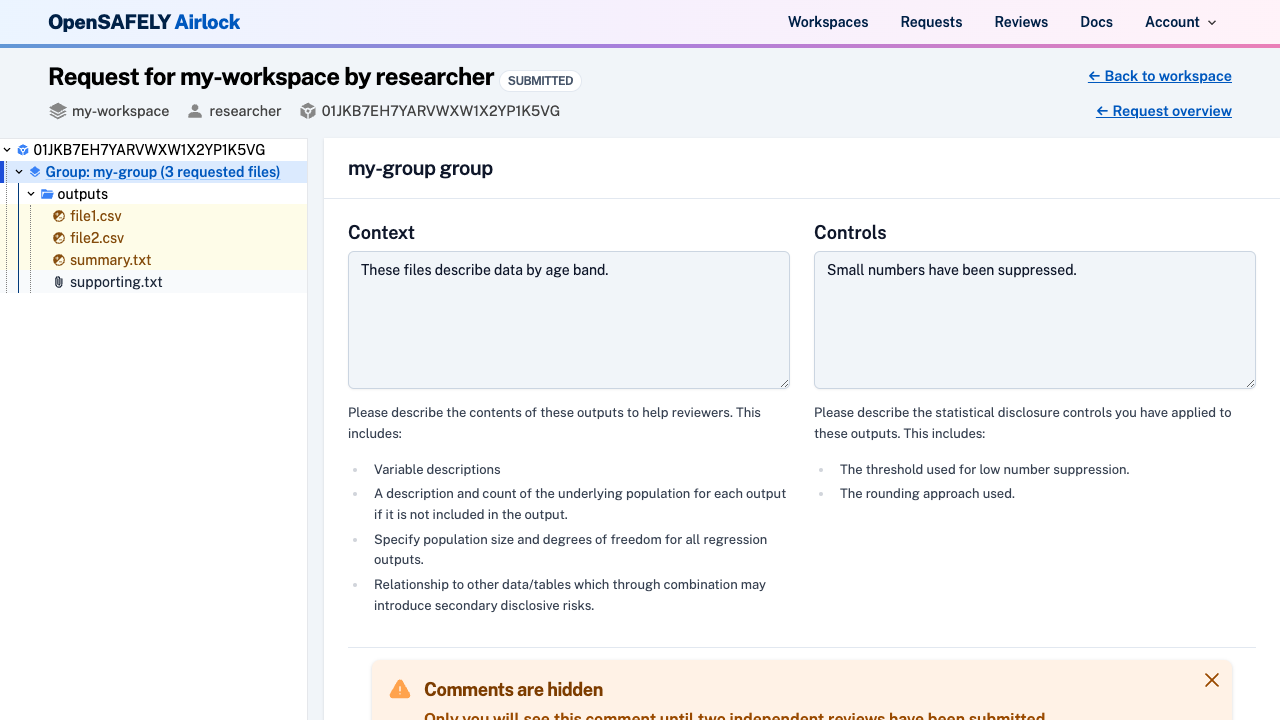
Task: Open summary.txt in the tree
Action: click(110, 260)
